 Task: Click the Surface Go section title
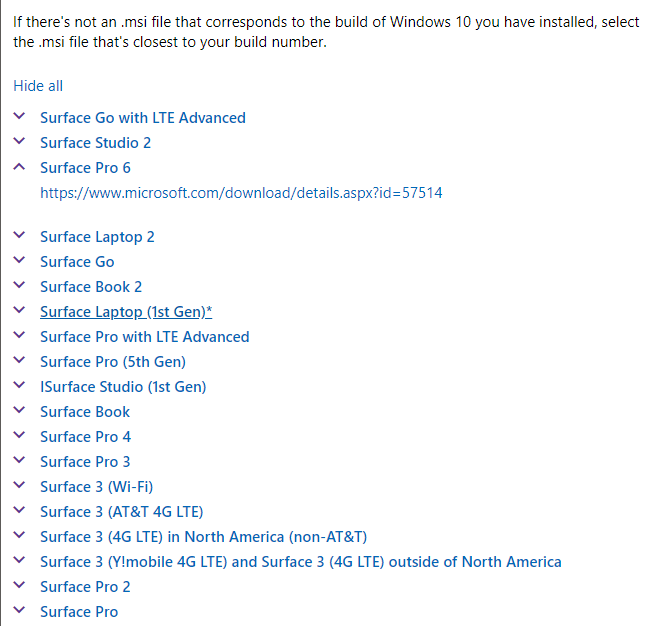coord(77,262)
